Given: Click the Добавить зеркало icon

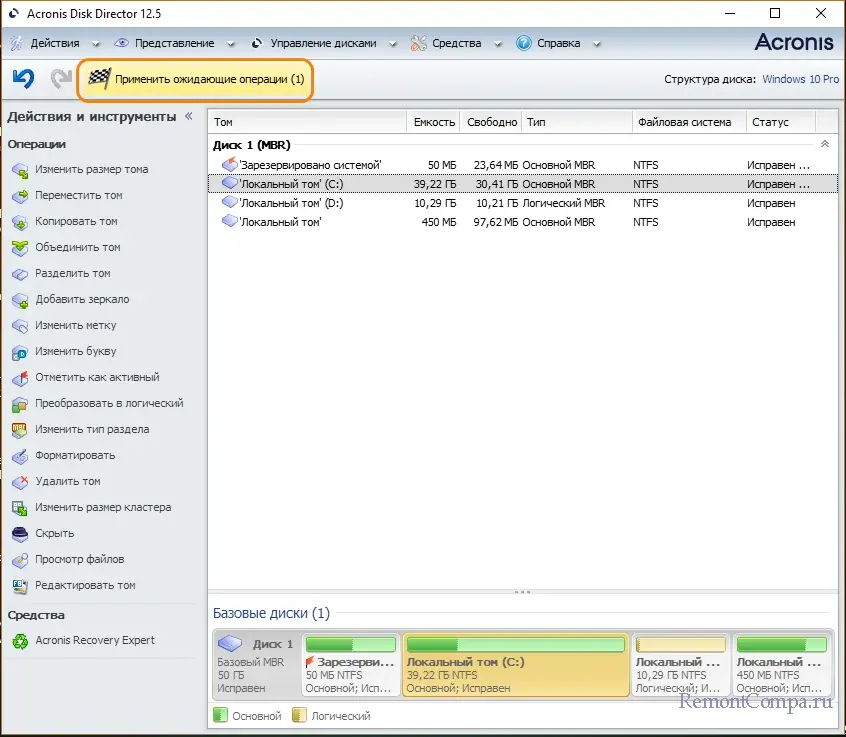Looking at the screenshot, I should click(x=20, y=300).
